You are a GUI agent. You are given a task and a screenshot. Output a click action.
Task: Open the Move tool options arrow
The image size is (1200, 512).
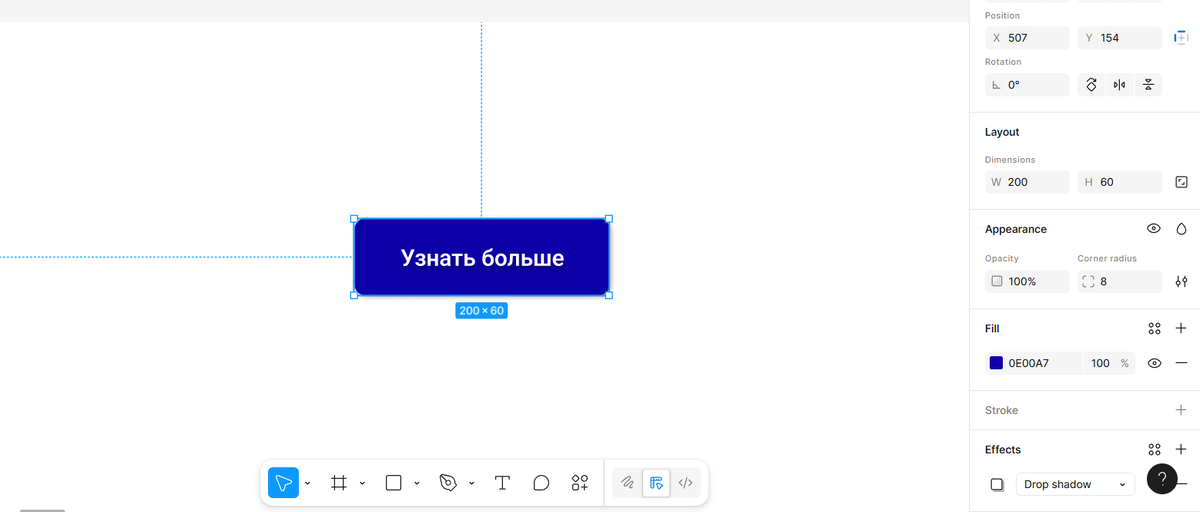[x=307, y=483]
